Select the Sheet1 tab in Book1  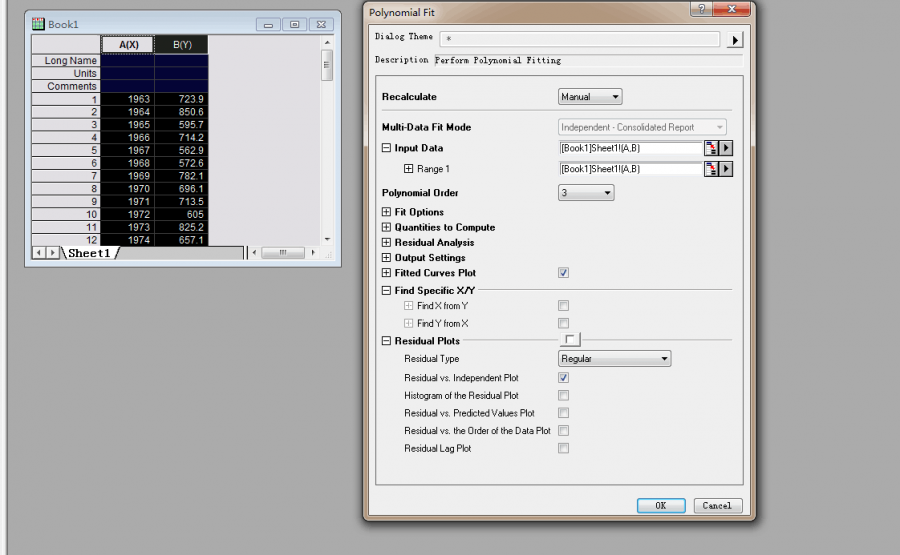[x=89, y=253]
